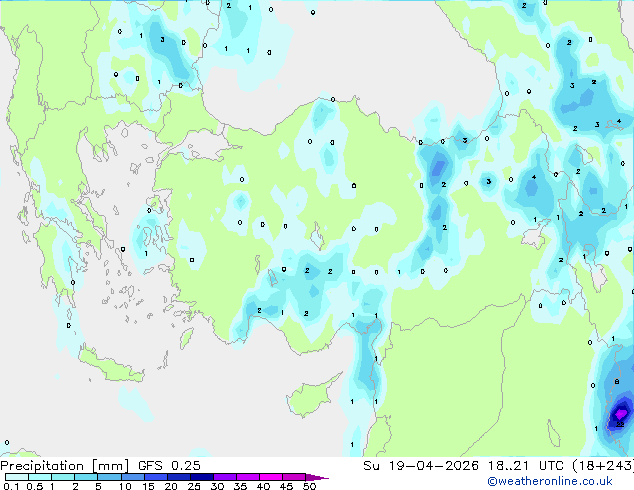Click the island of Cyprus on map
The width and height of the screenshot is (634, 490).
pyautogui.click(x=312, y=395)
